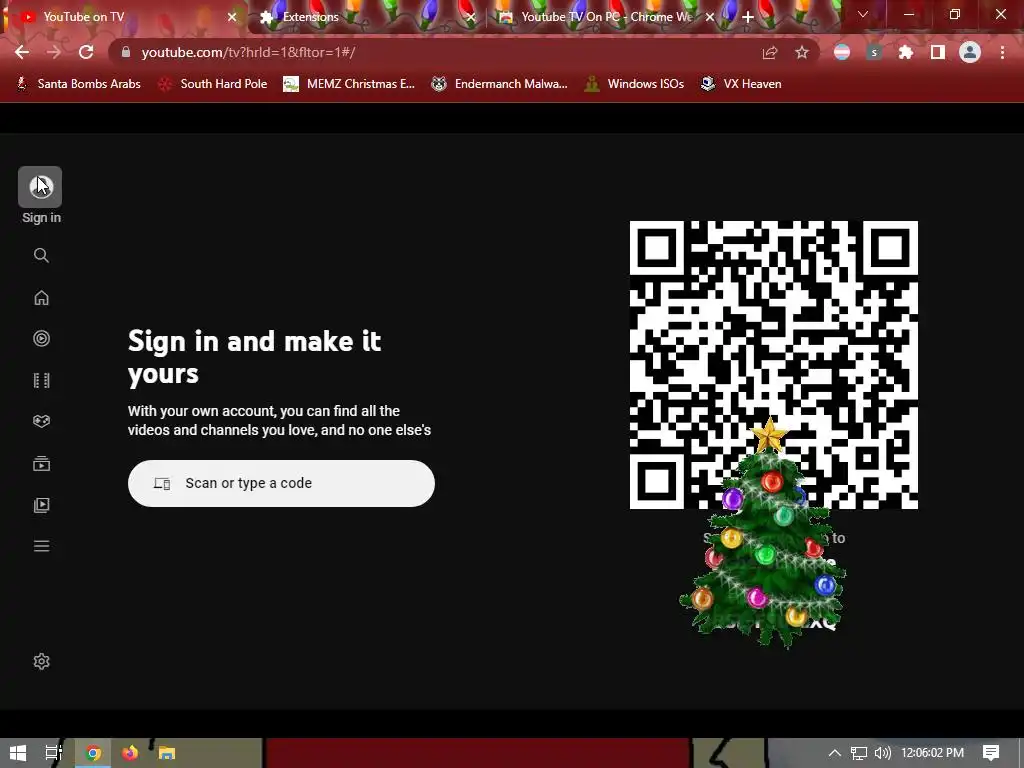Open the More menu lines icon

(41, 546)
